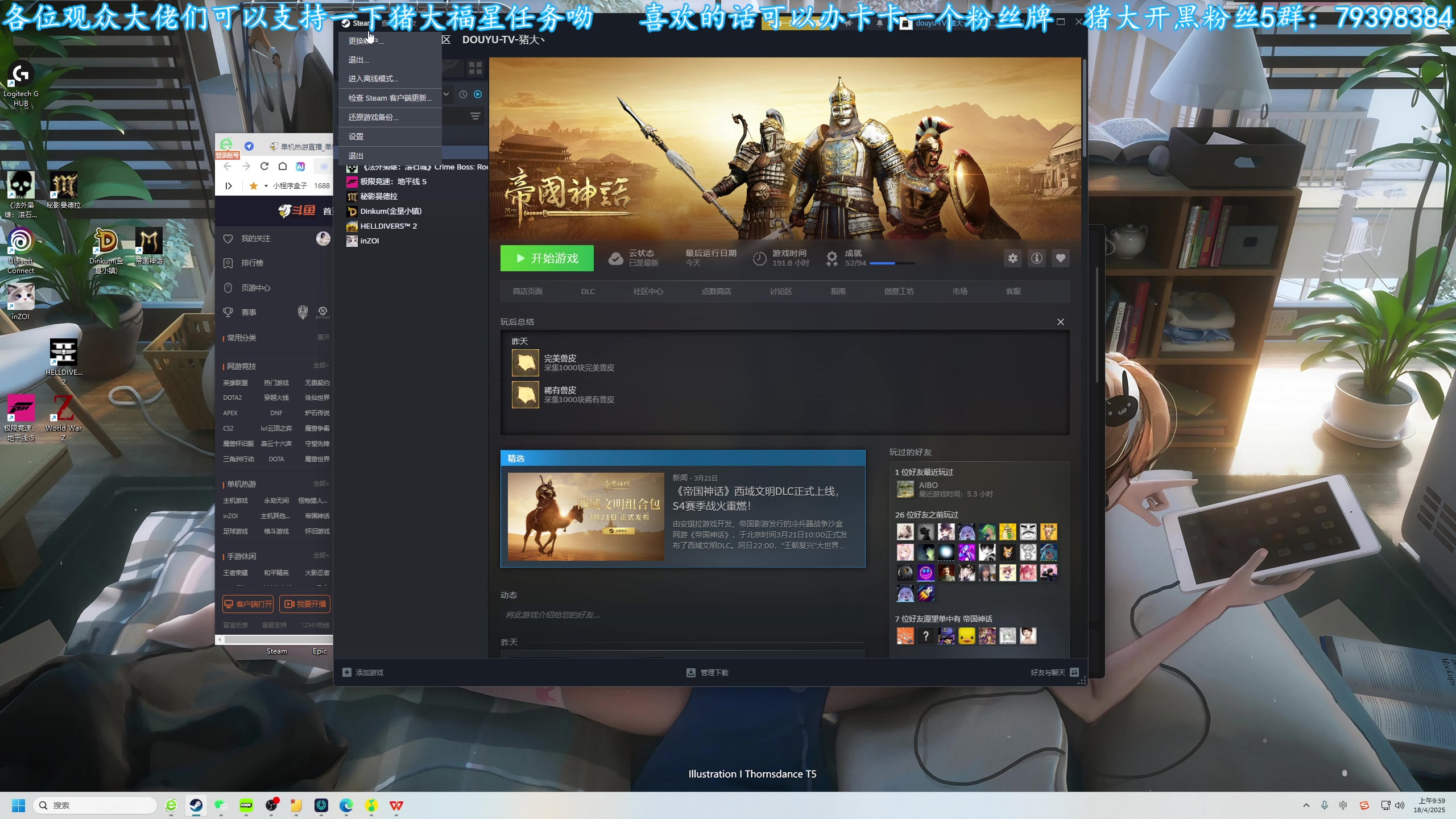
Task: Open 设置 in the Steam dropdown menu
Action: [x=356, y=136]
